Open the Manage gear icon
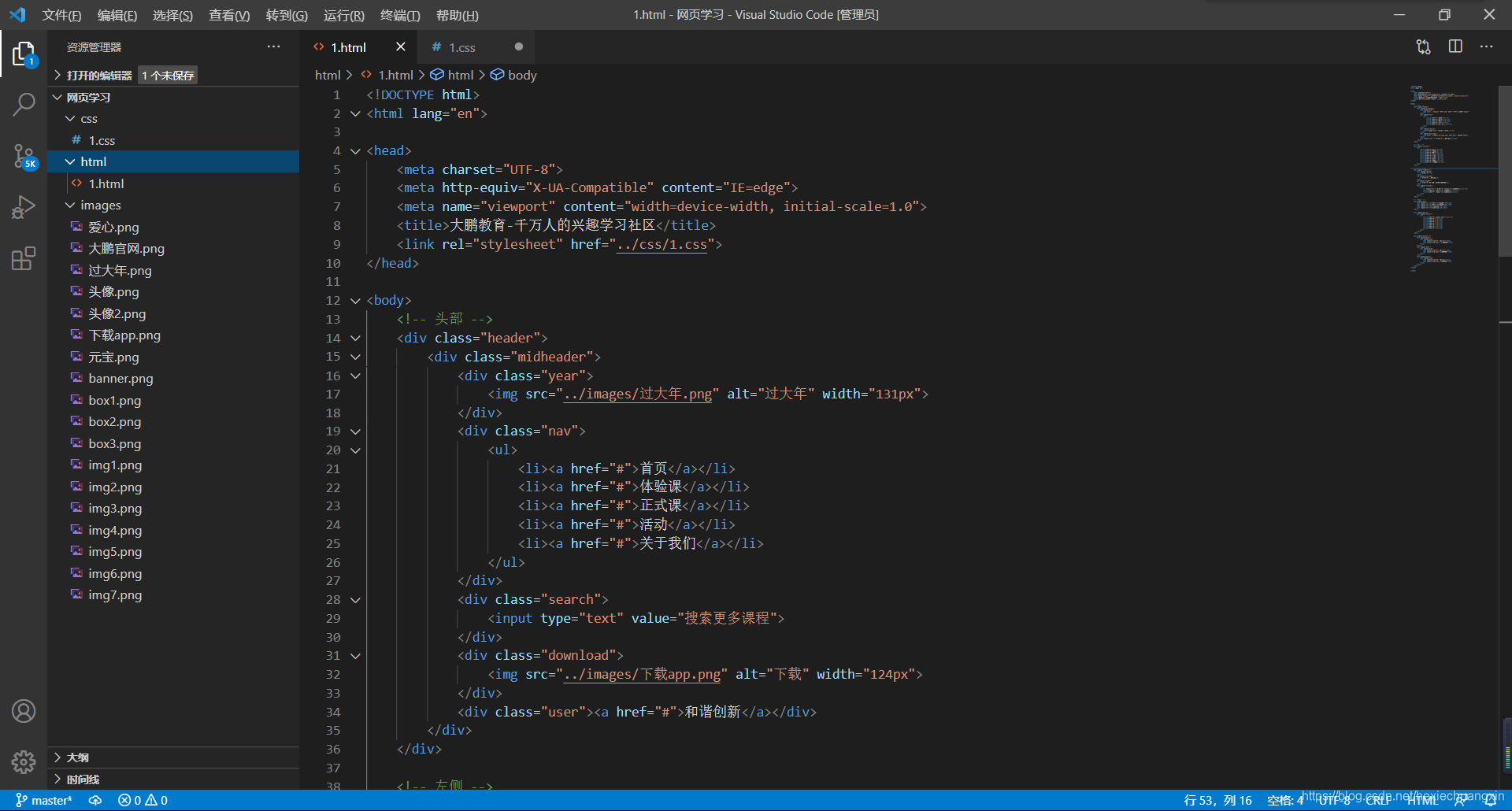The height and width of the screenshot is (811, 1512). click(x=24, y=761)
